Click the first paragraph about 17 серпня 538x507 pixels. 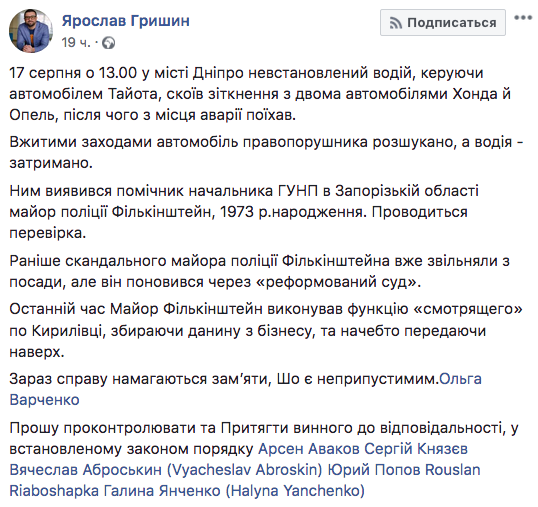point(260,94)
